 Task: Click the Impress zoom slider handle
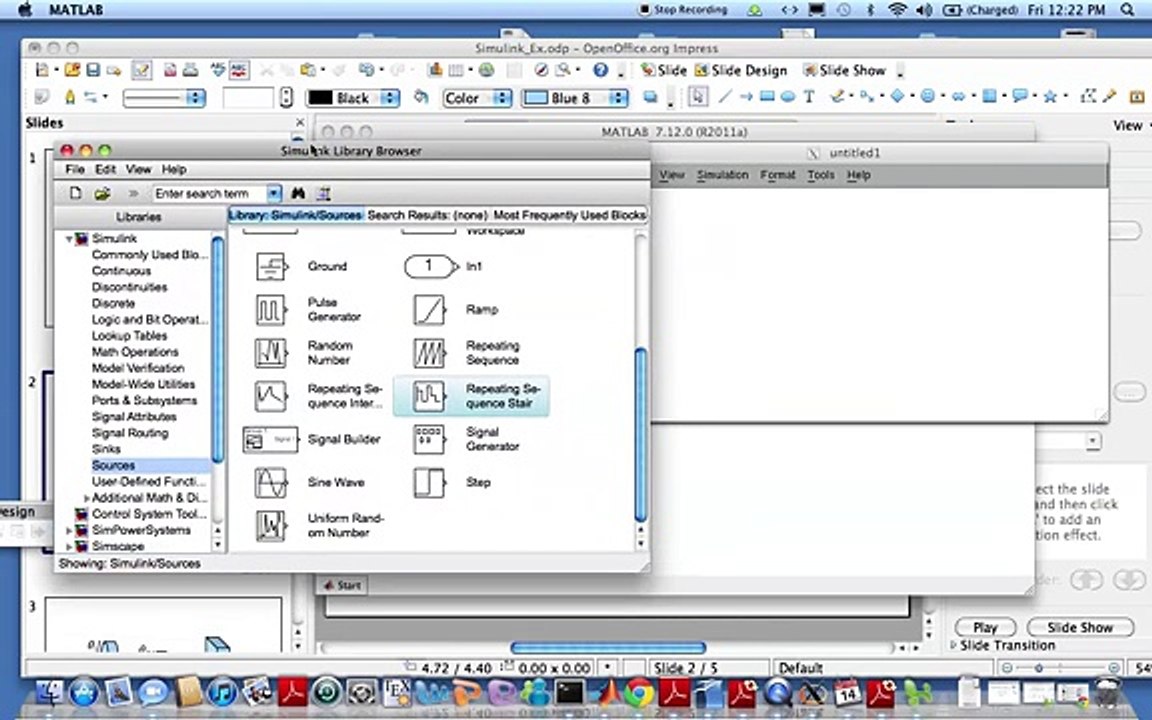point(1038,668)
